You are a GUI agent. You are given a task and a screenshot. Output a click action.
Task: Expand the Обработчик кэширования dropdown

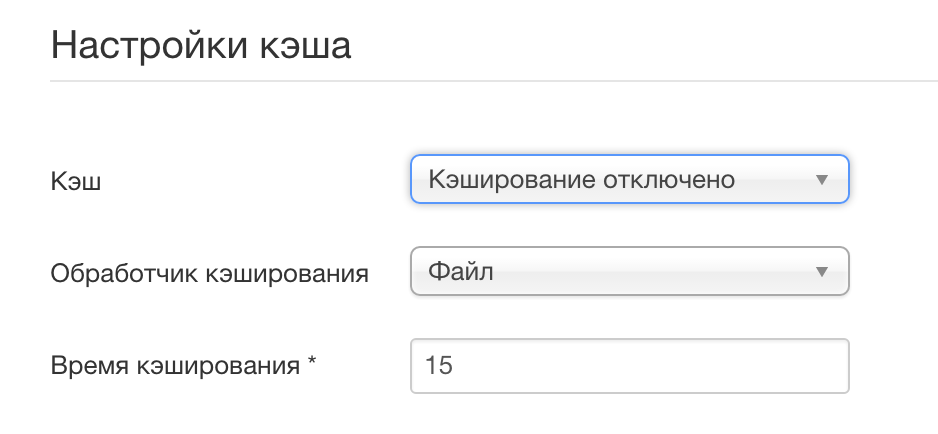(x=629, y=271)
